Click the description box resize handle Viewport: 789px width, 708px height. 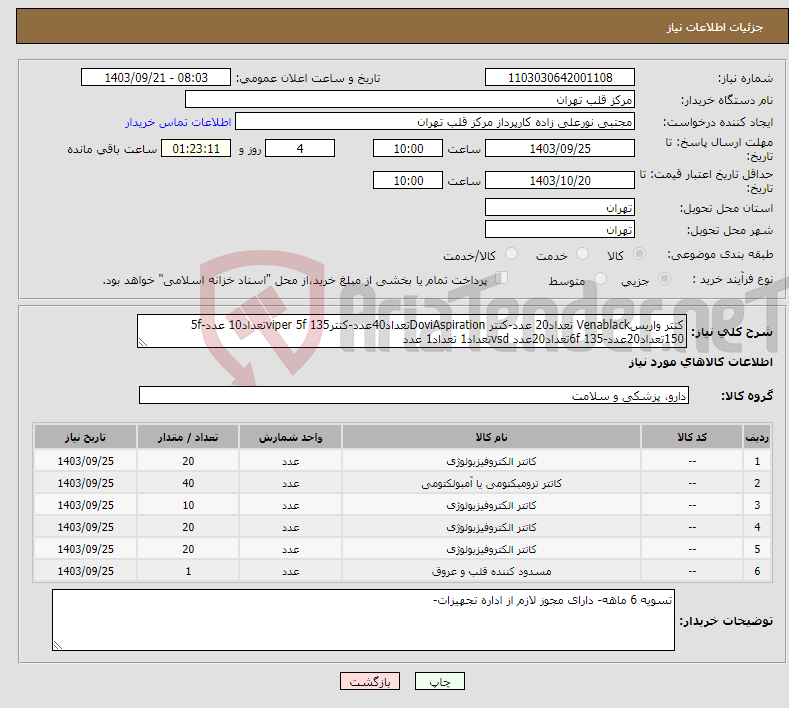143,342
